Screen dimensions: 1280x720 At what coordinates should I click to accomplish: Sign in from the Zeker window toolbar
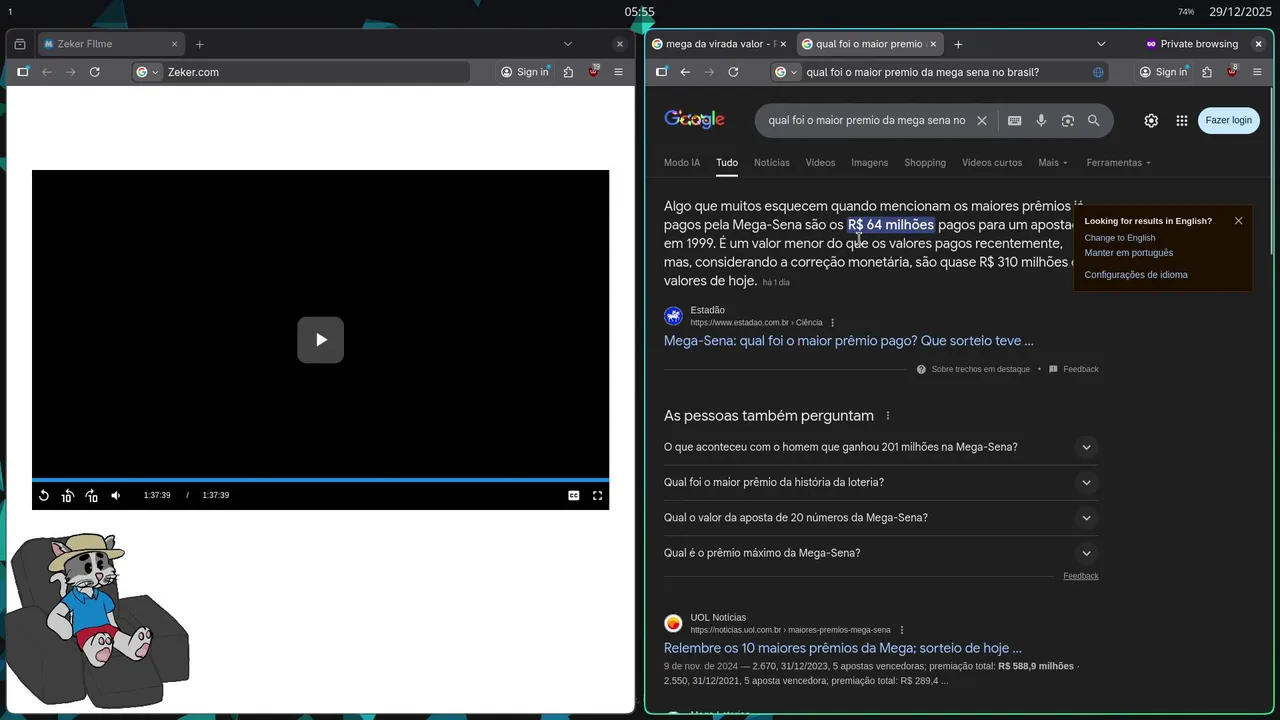pyautogui.click(x=525, y=72)
